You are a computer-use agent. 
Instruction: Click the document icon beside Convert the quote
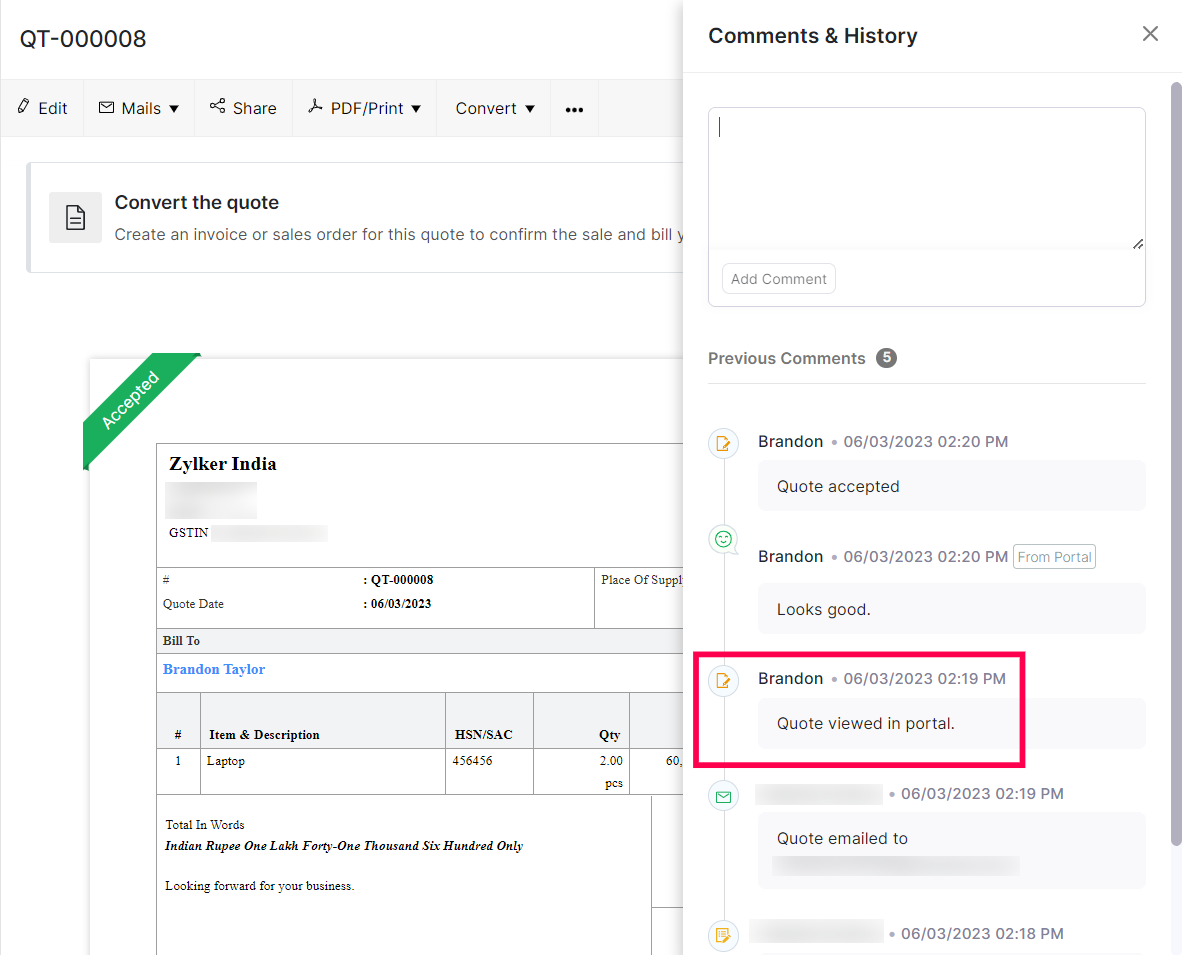click(75, 217)
